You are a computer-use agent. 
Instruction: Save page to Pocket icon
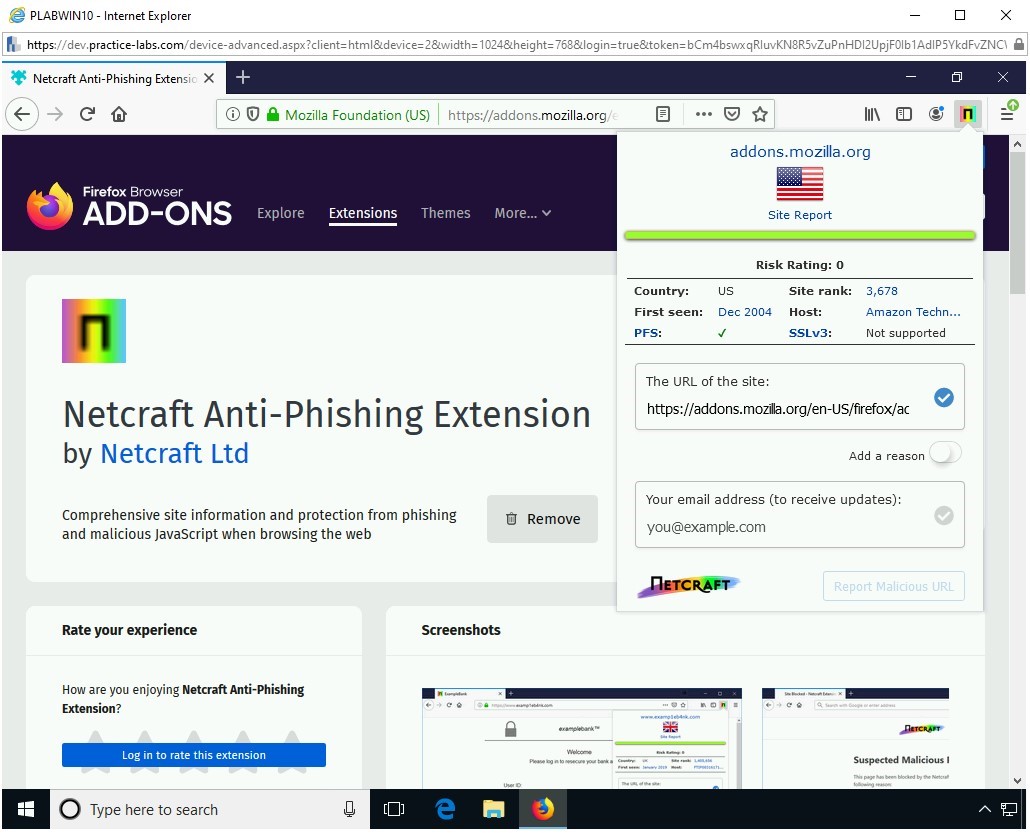tap(732, 114)
